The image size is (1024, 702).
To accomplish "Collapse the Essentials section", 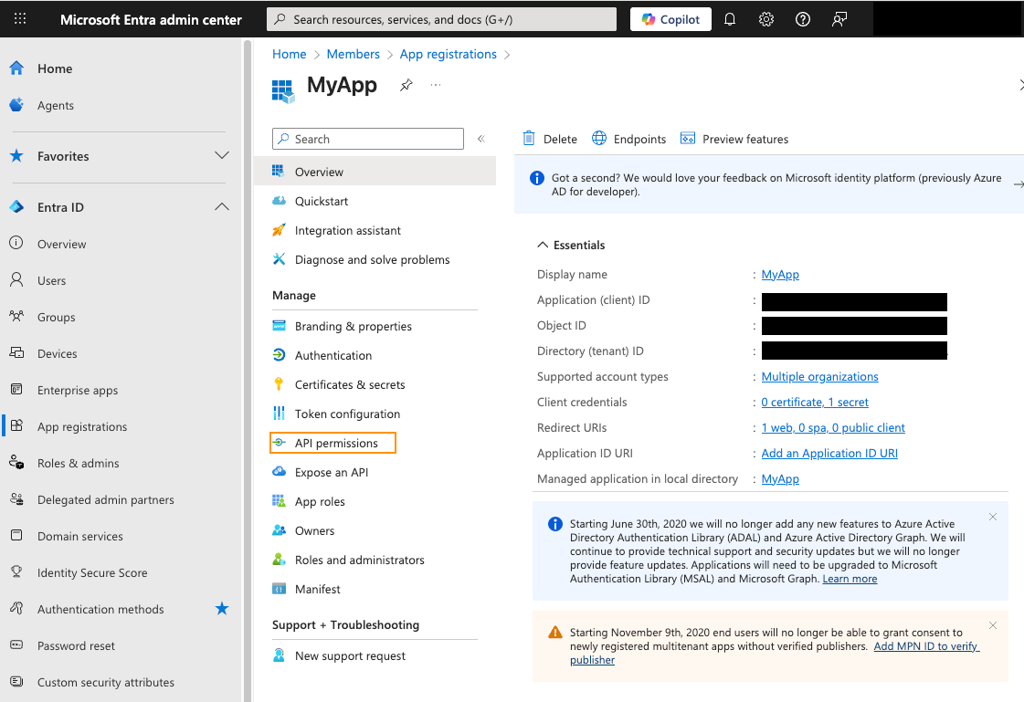I will pyautogui.click(x=571, y=245).
